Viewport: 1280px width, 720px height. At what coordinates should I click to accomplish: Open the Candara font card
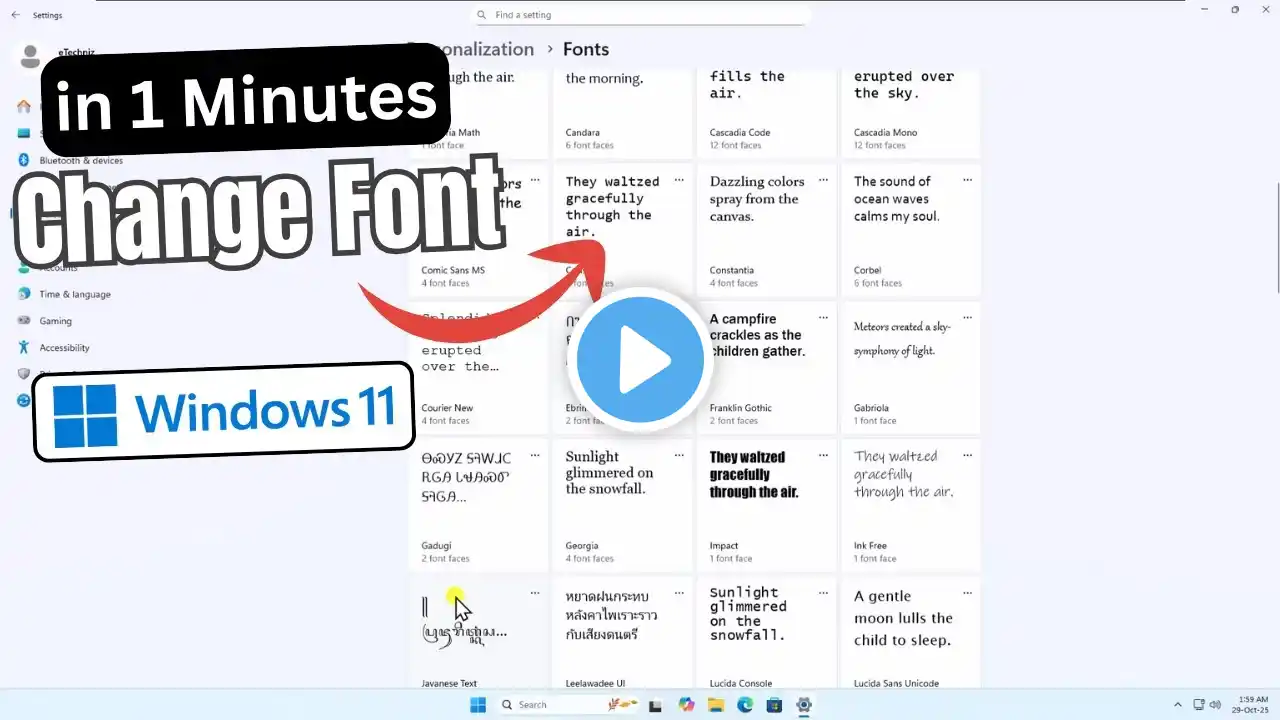tap(622, 112)
